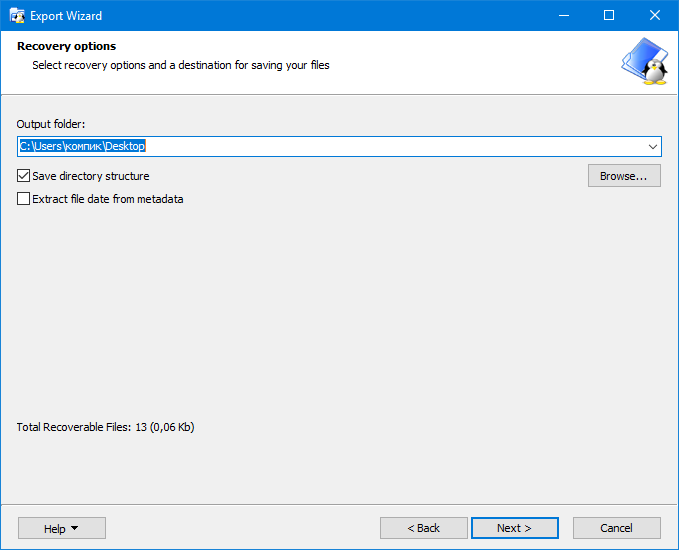The image size is (679, 550).
Task: Uncheck Save directory structure
Action: coord(24,176)
